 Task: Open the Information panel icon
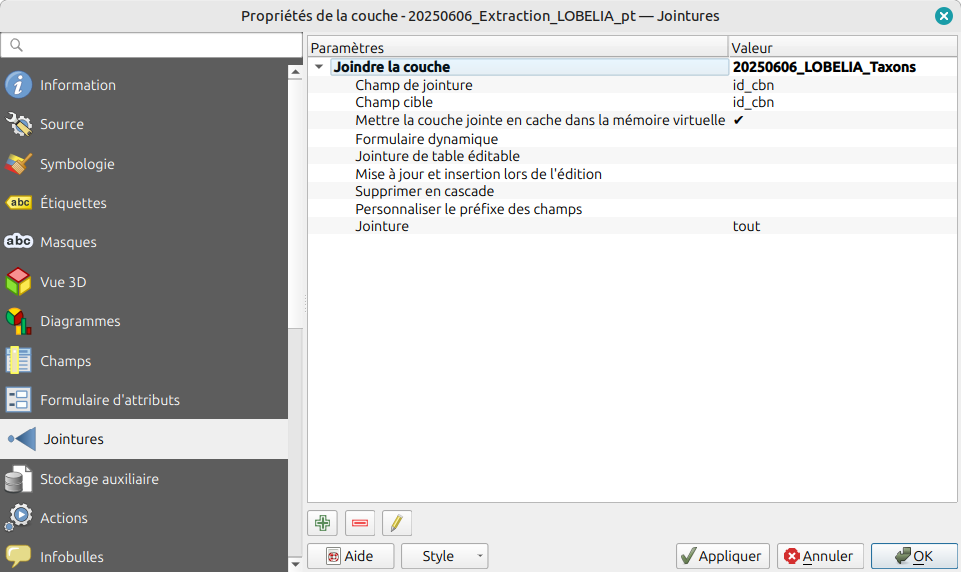tap(19, 85)
